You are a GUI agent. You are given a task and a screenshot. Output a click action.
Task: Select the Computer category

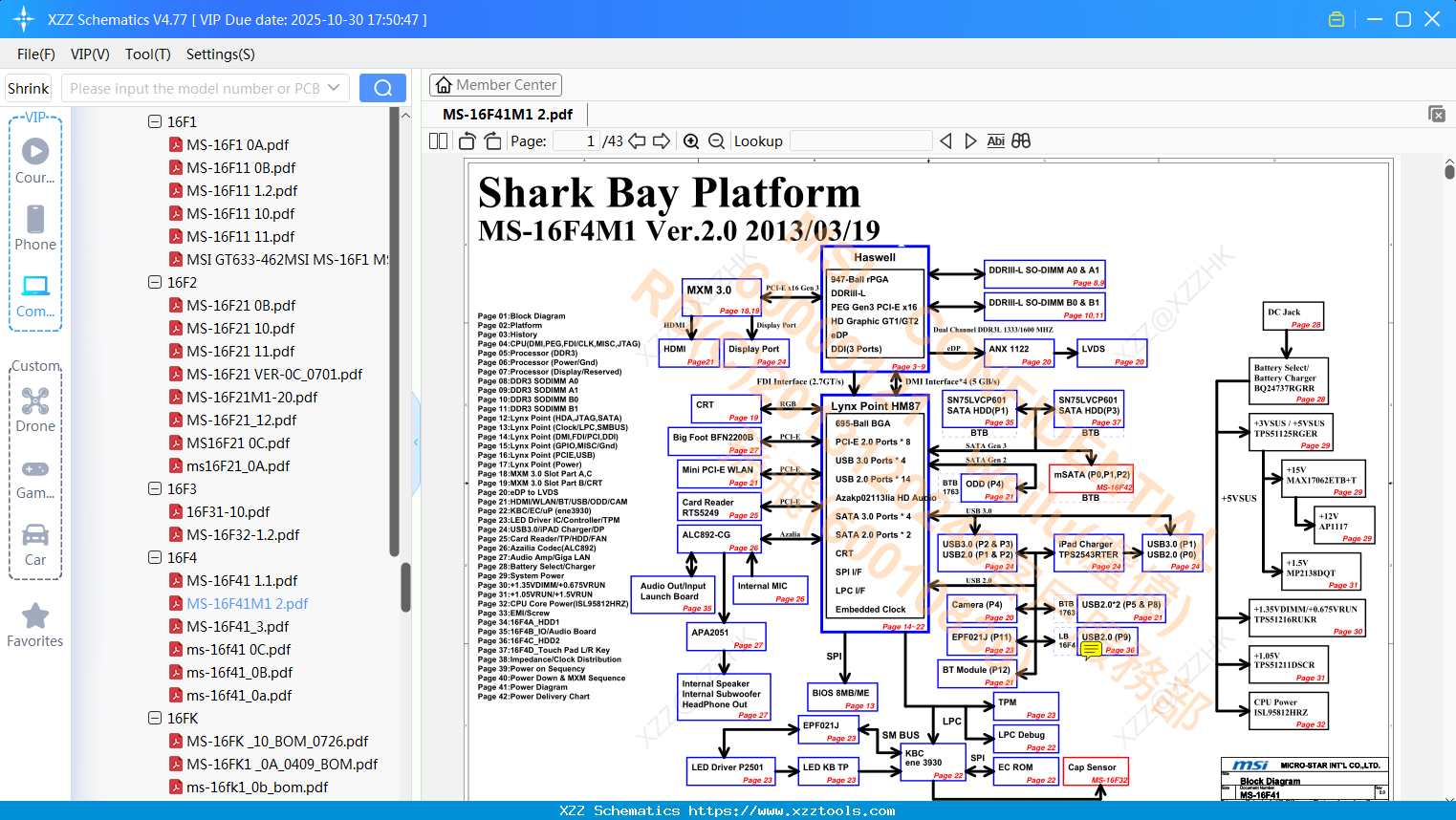[35, 295]
